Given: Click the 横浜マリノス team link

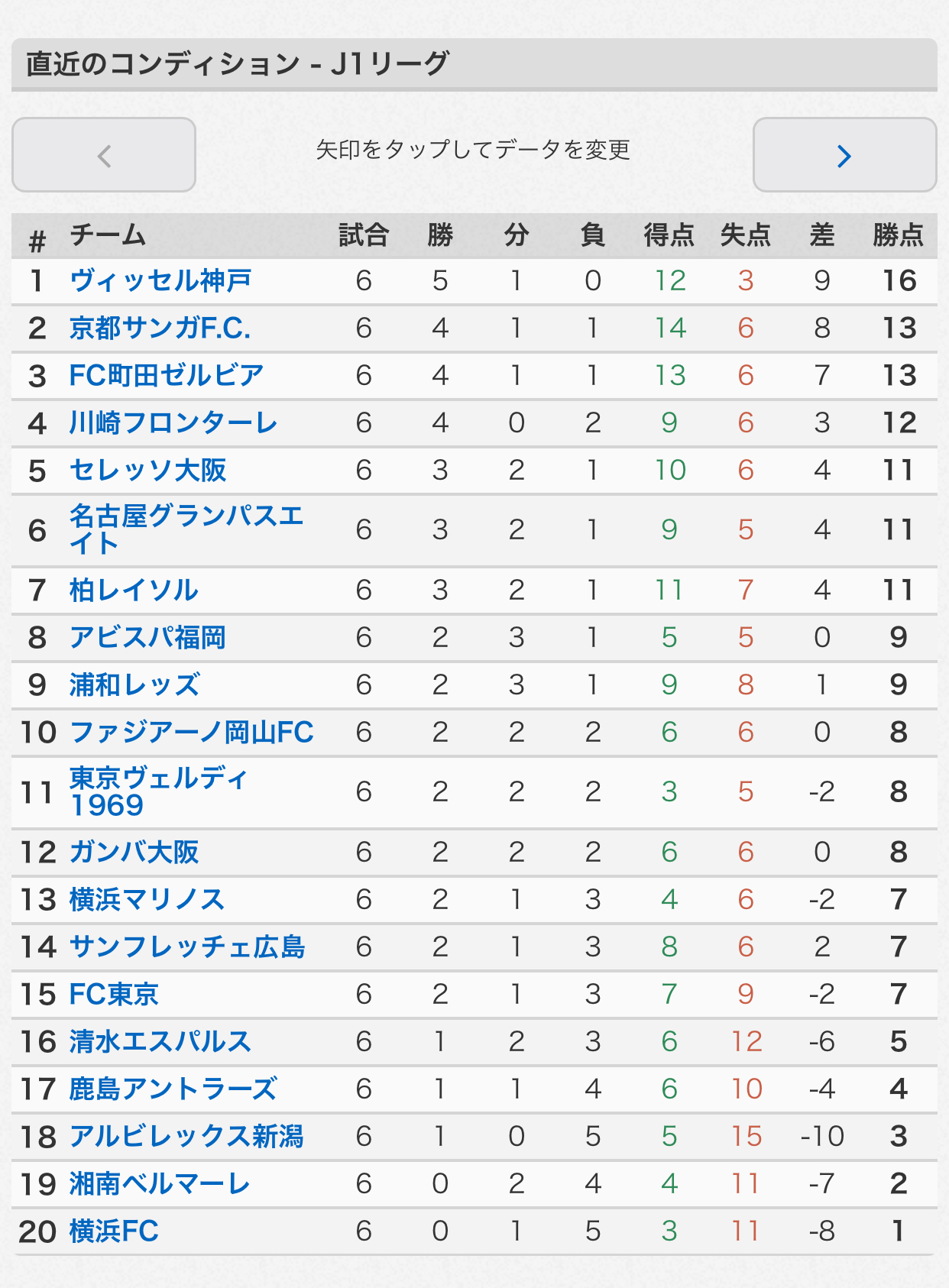Looking at the screenshot, I should (x=147, y=900).
